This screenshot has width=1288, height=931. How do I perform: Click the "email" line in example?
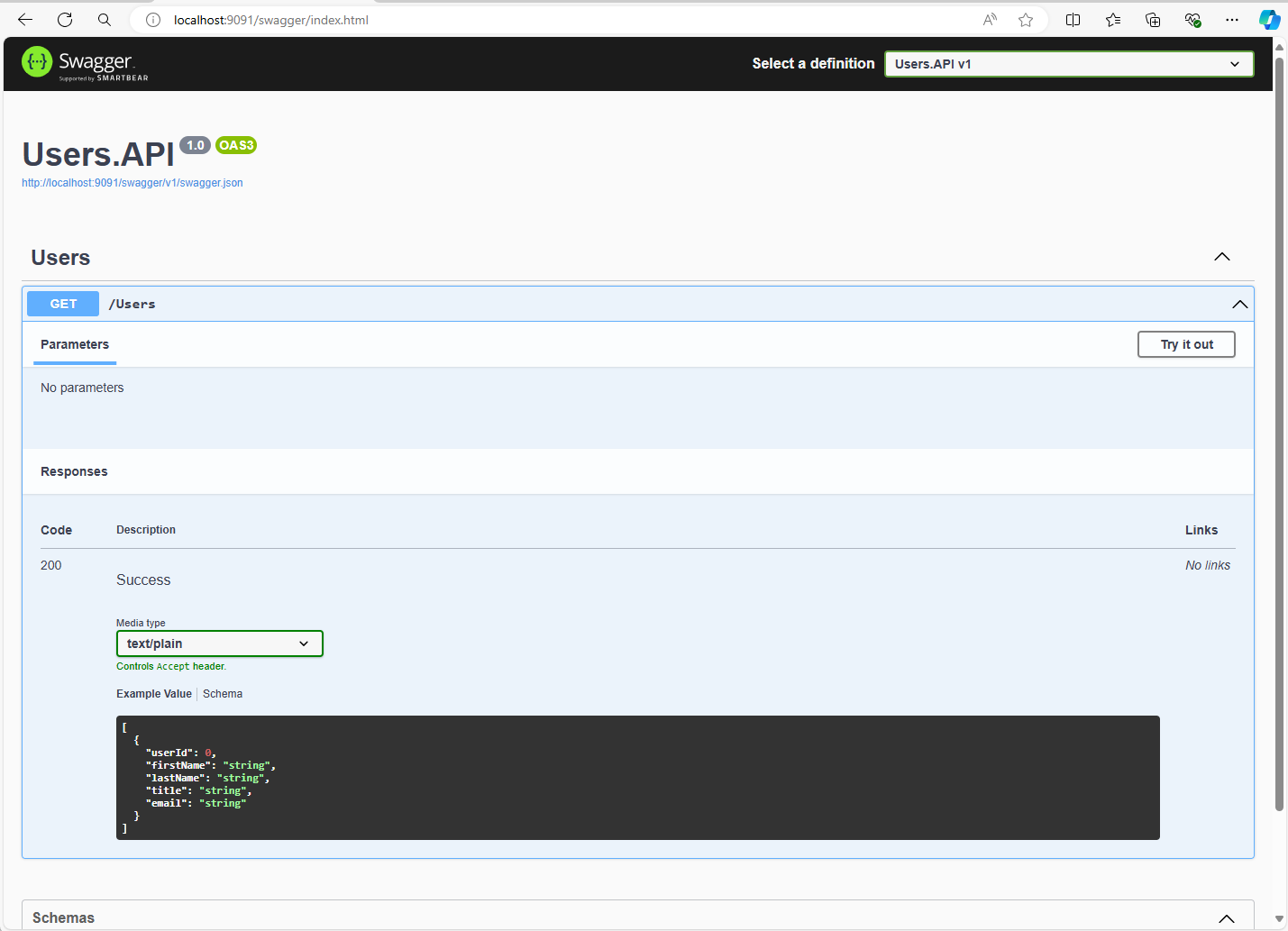[x=196, y=803]
